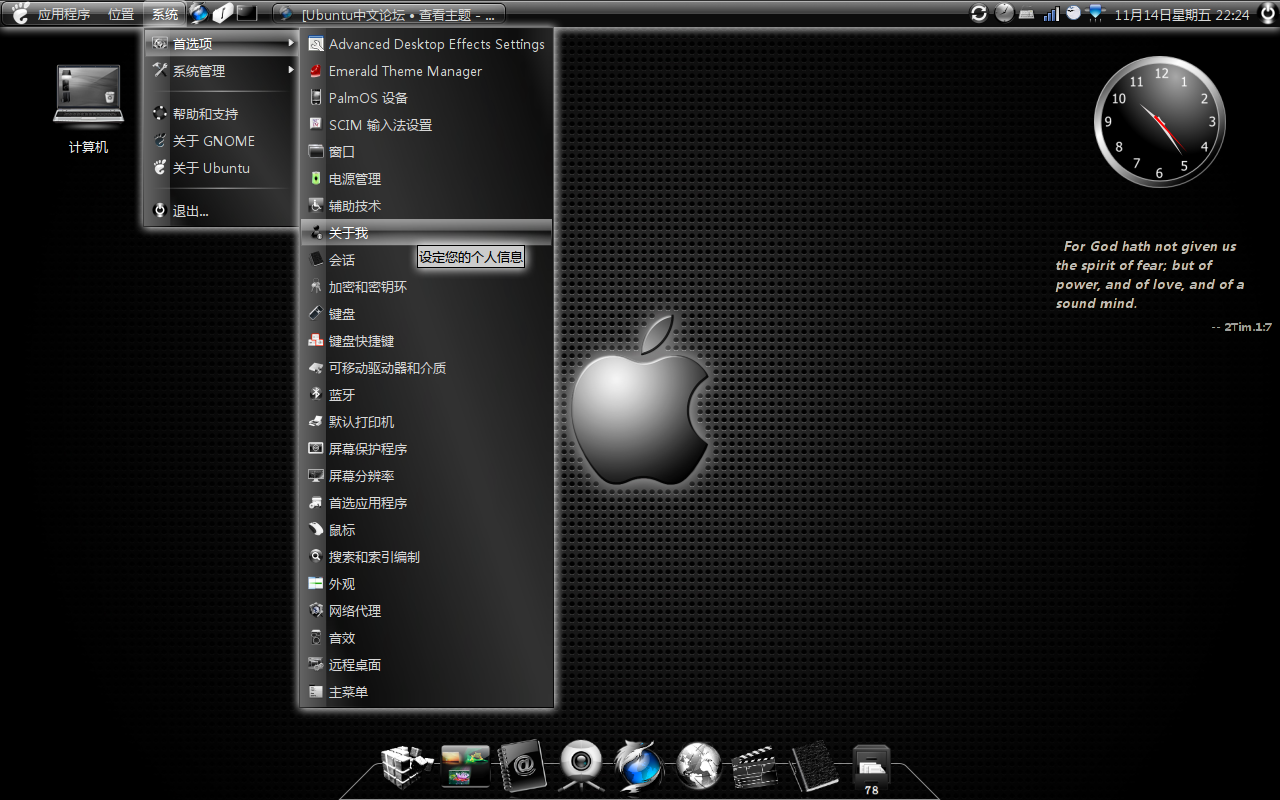Click the network signal bars icon
This screenshot has height=800, width=1280.
coord(1051,14)
